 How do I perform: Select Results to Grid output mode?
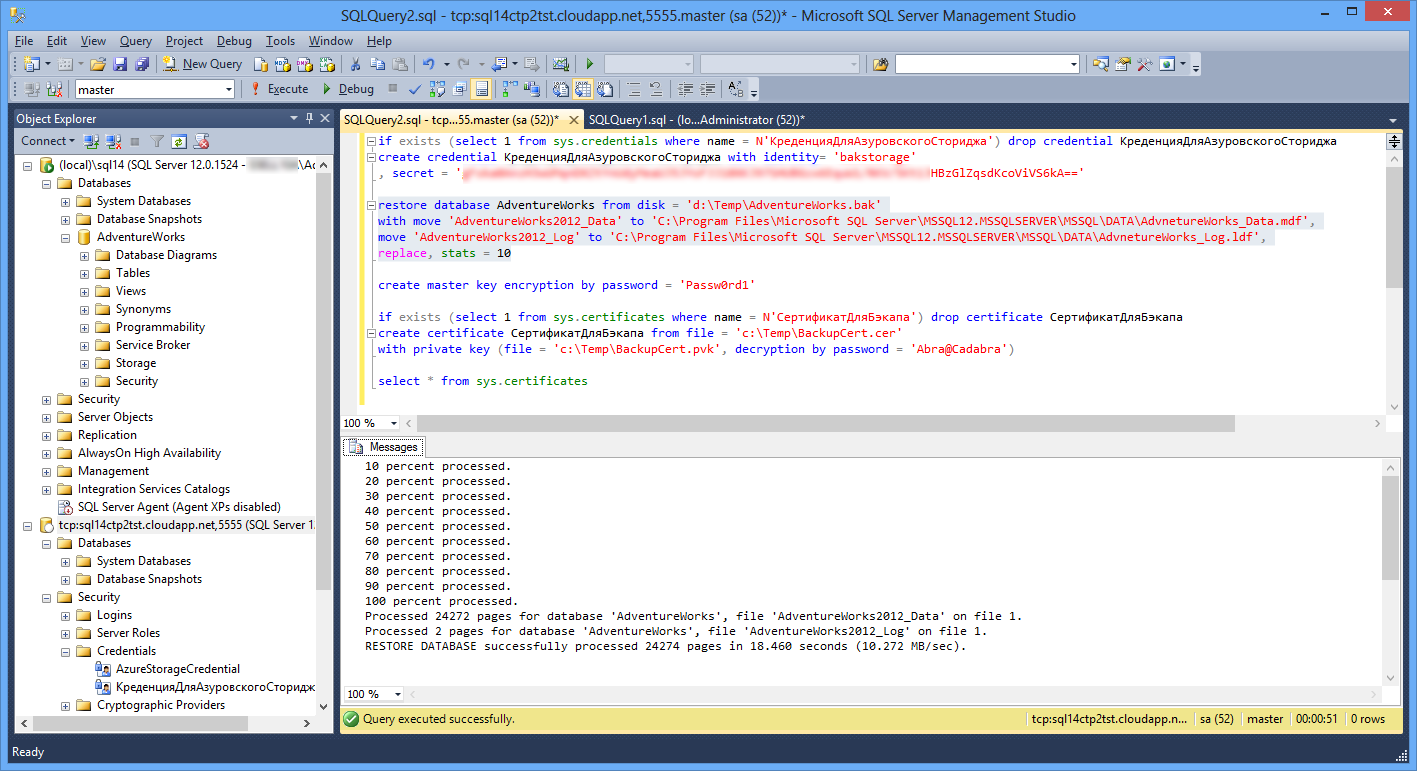point(582,89)
